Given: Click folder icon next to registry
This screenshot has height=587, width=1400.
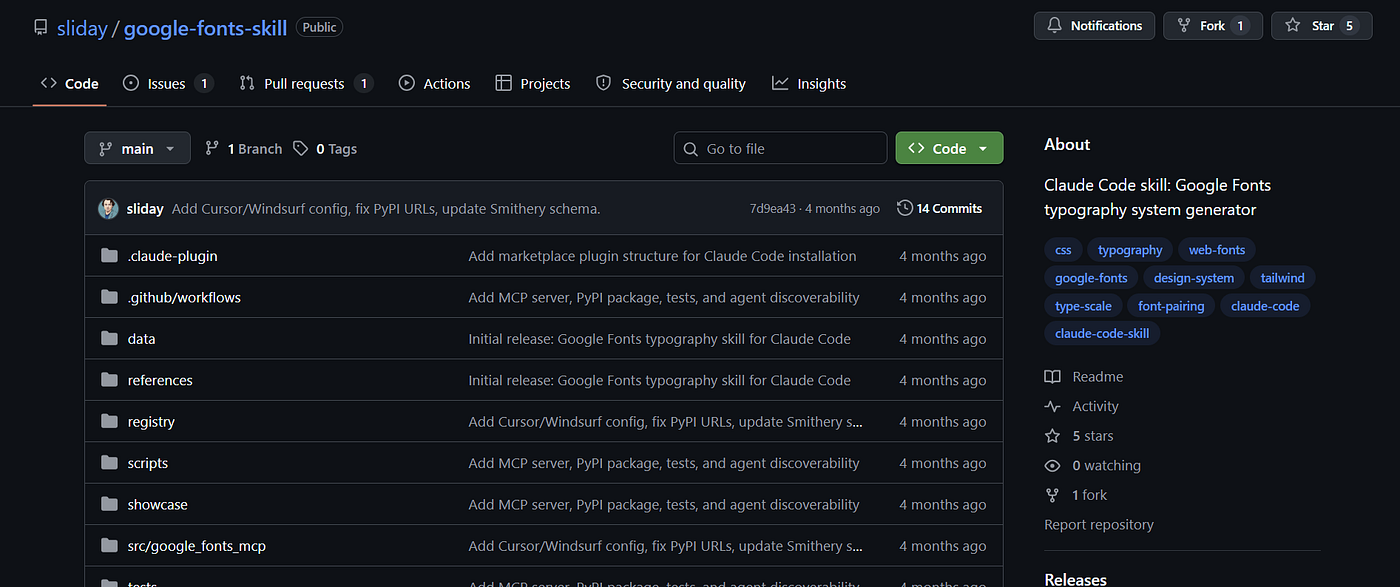Looking at the screenshot, I should (x=109, y=422).
